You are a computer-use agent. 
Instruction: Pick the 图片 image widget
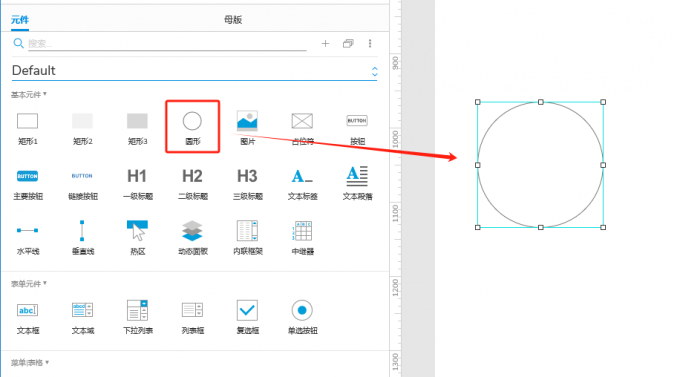(247, 127)
